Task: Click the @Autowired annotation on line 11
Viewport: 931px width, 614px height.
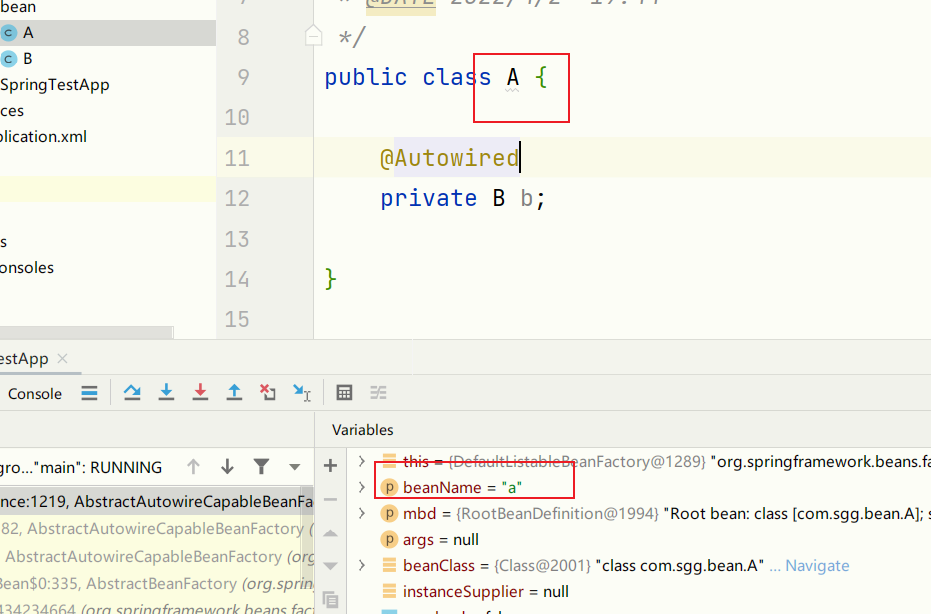Action: coord(449,159)
